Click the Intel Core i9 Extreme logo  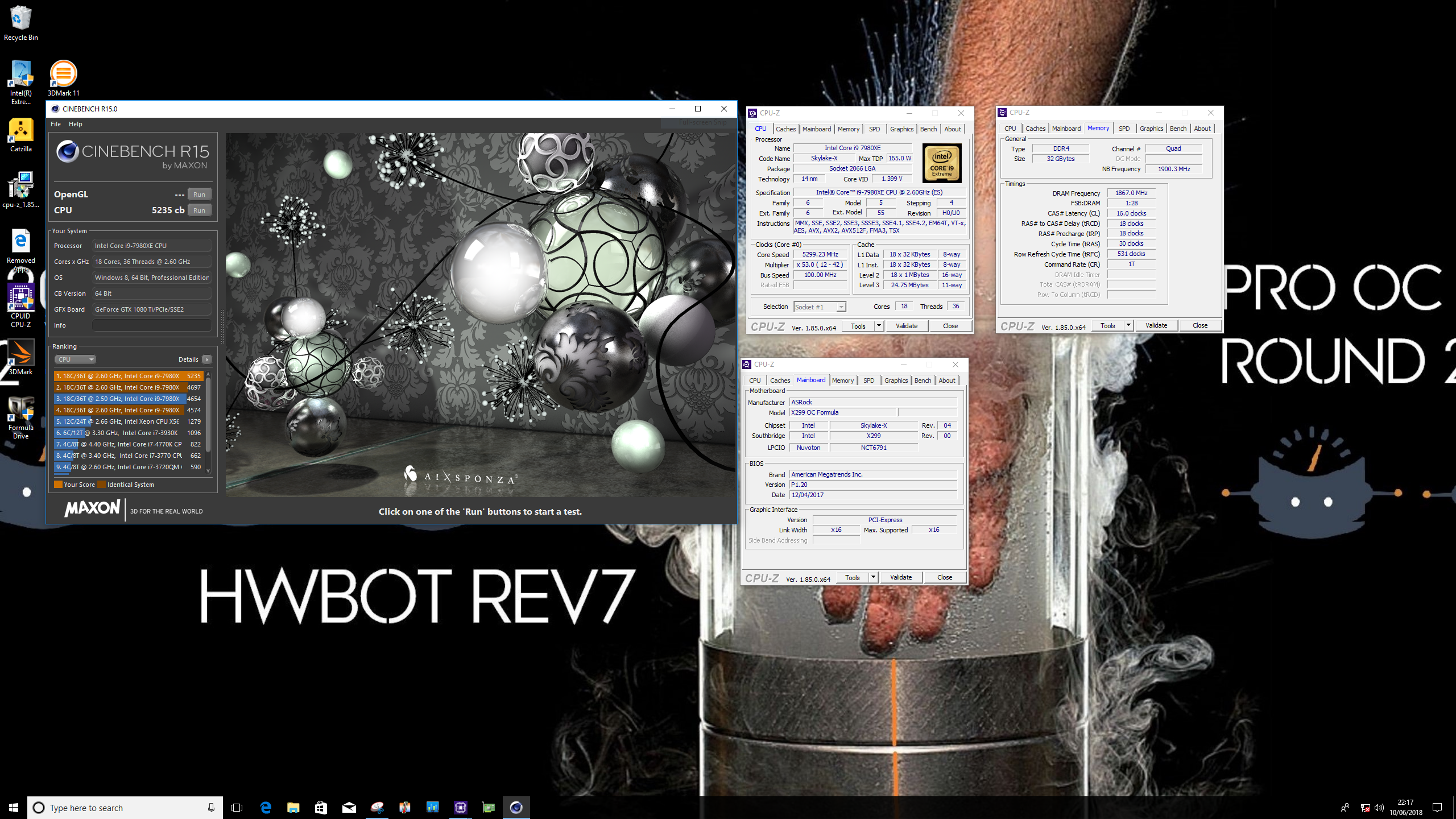tap(942, 164)
